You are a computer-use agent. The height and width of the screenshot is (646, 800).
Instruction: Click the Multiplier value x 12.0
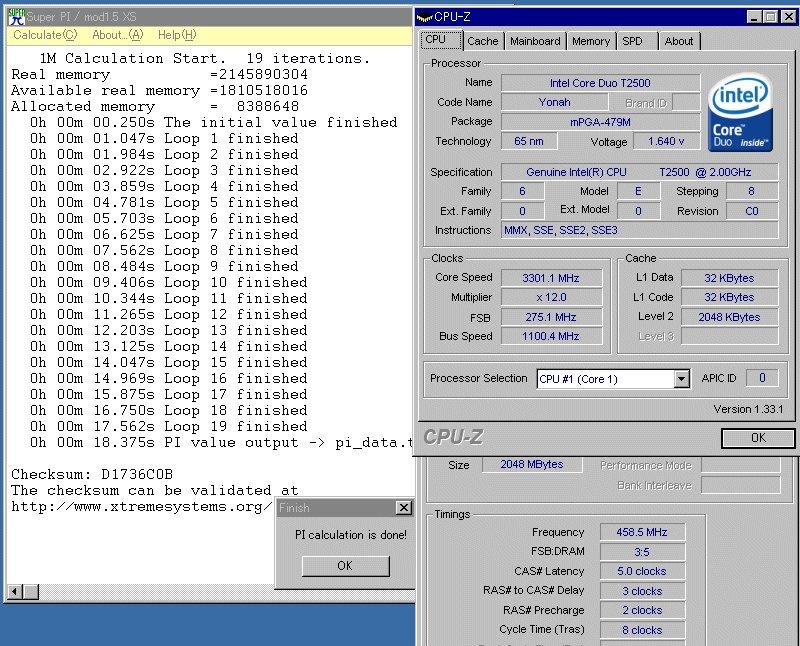pos(551,297)
